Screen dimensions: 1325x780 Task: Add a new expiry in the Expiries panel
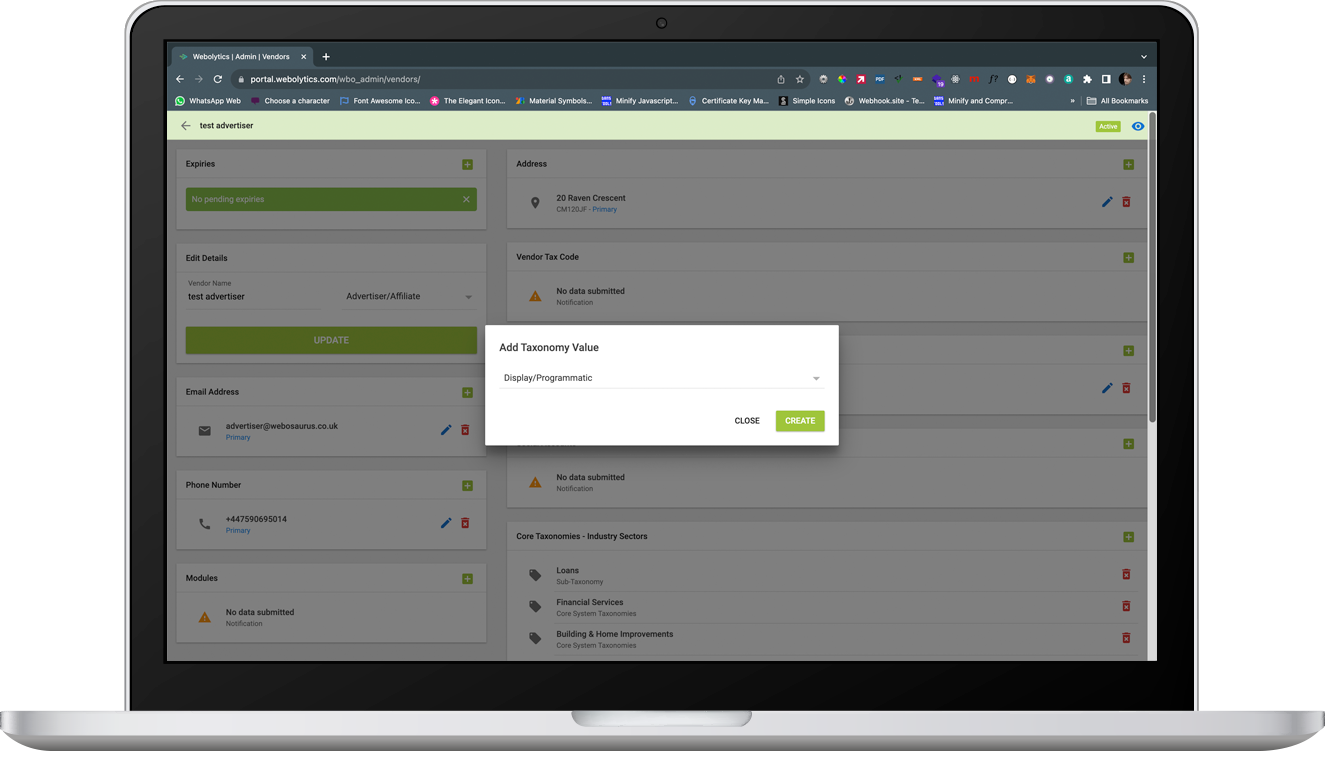tap(467, 163)
